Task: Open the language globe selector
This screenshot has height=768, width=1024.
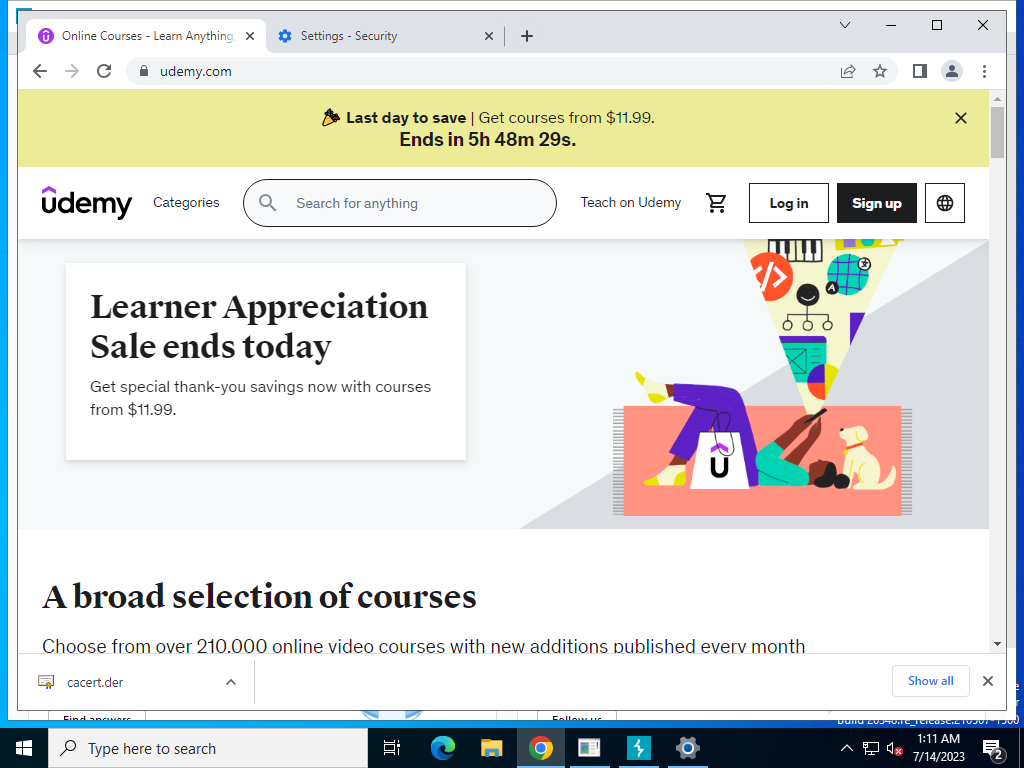Action: pyautogui.click(x=944, y=203)
